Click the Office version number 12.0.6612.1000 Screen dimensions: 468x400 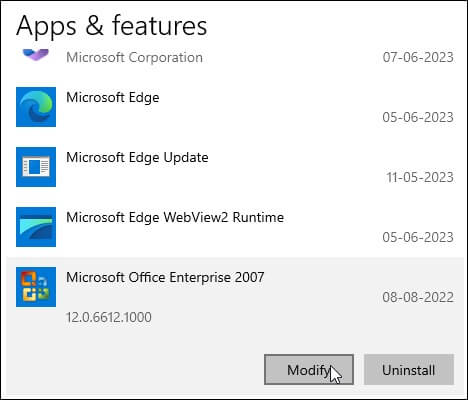(x=109, y=317)
